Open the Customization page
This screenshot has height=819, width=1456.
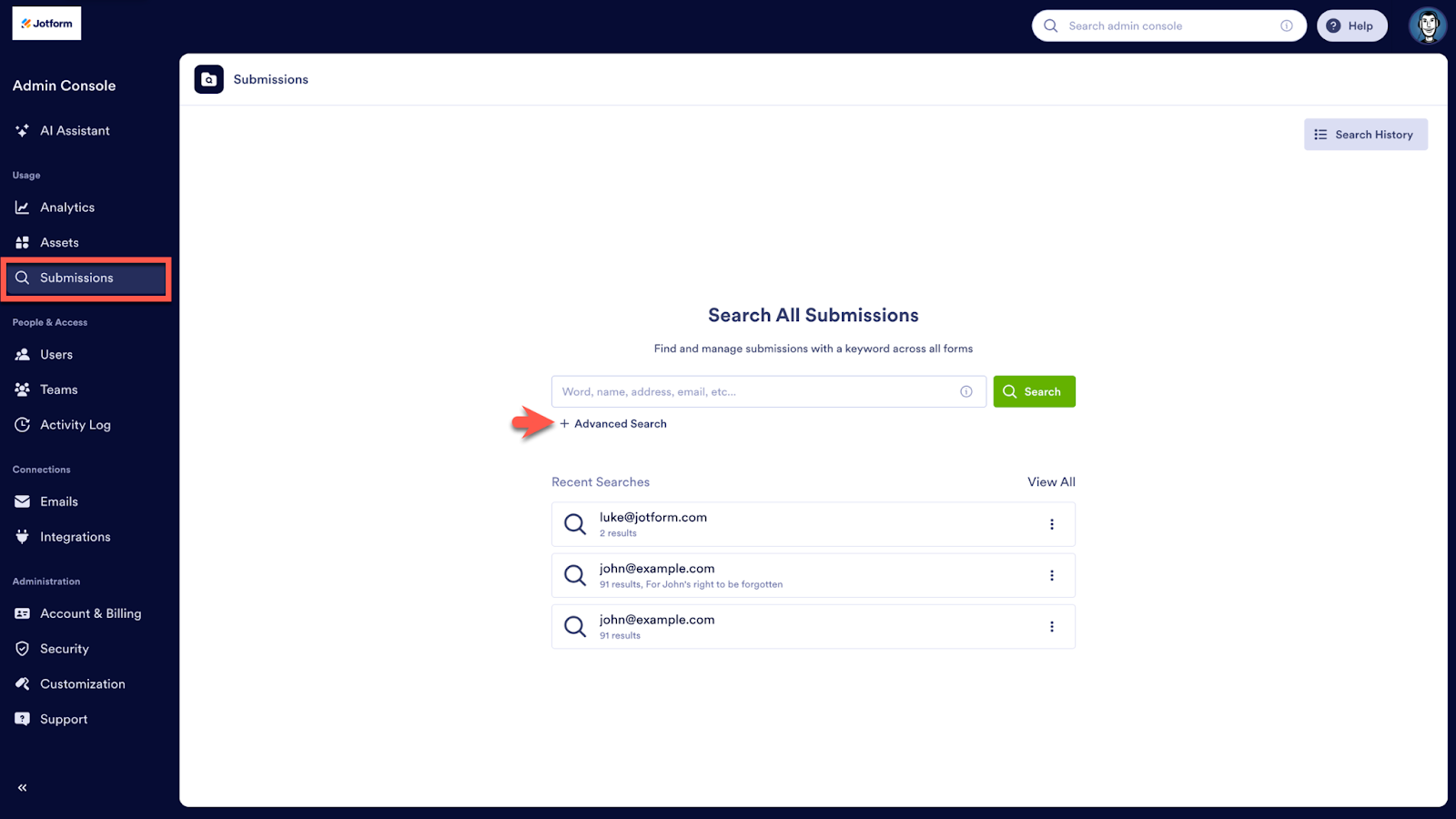point(82,683)
